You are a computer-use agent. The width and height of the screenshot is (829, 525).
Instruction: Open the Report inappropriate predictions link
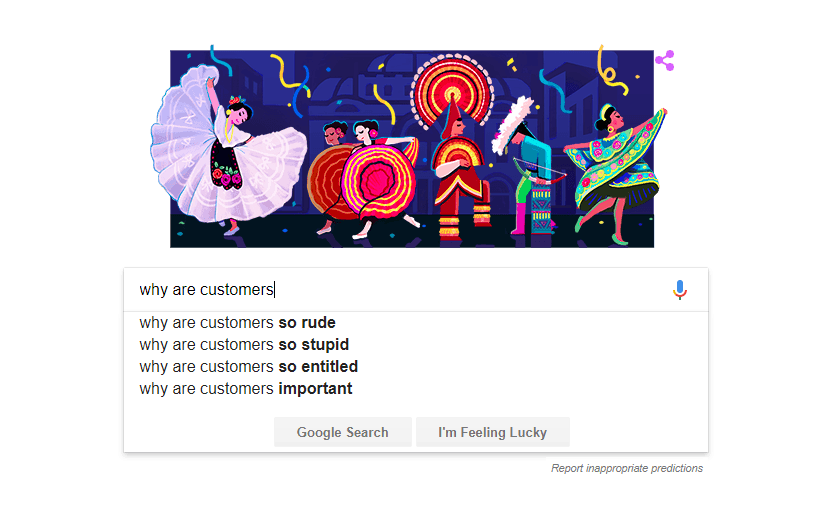(627, 468)
